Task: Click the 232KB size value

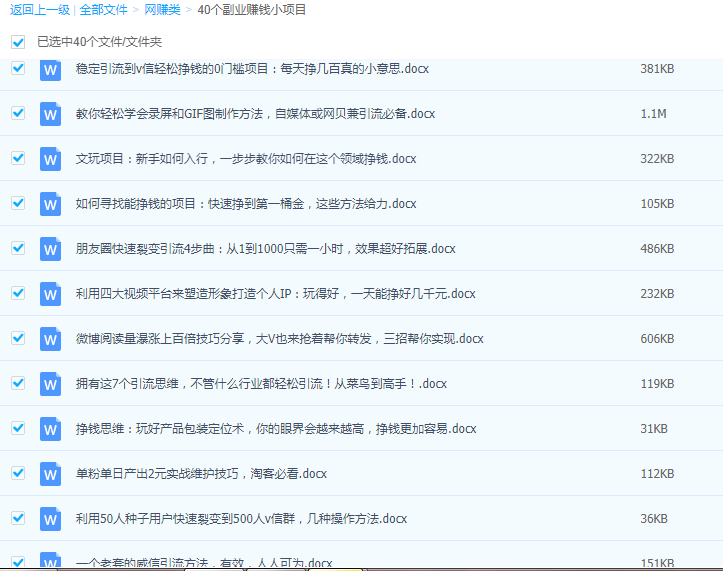Action: [657, 294]
